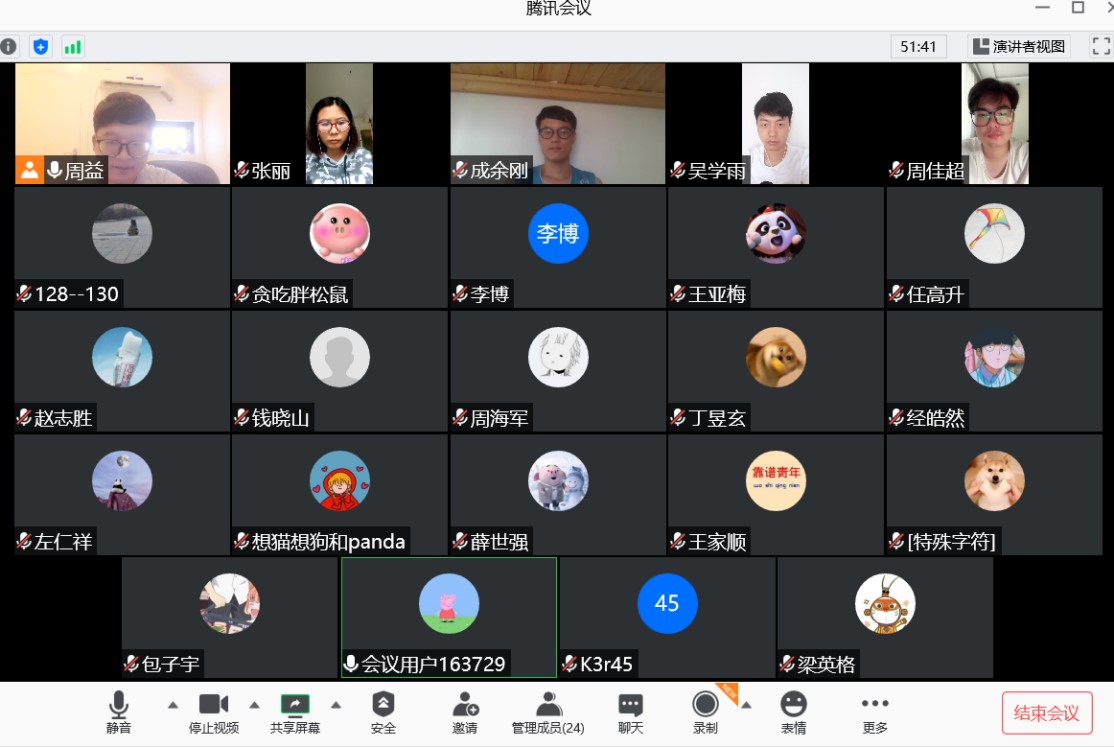The width and height of the screenshot is (1114, 747).
Task: Switch to Speaker View (演讲者视图)
Action: [x=1019, y=46]
